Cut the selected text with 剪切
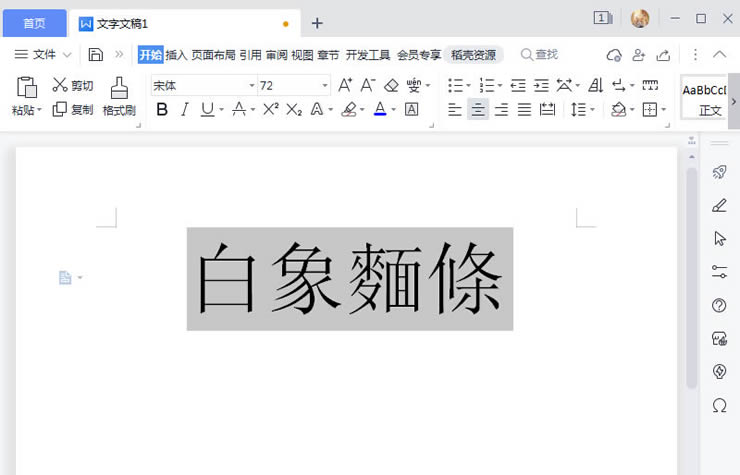The height and width of the screenshot is (475, 740). (x=73, y=85)
